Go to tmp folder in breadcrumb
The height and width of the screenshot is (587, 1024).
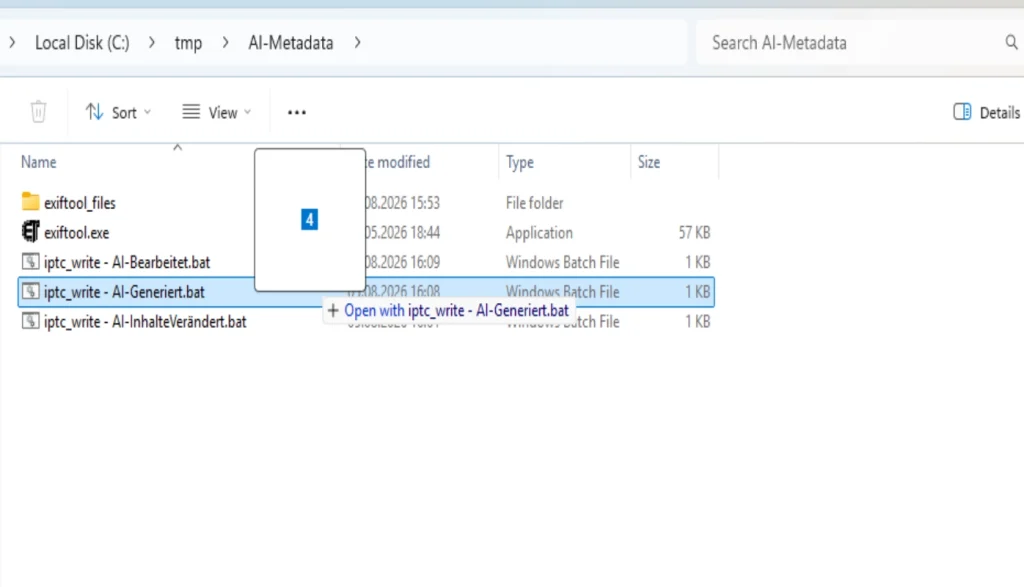pyautogui.click(x=188, y=43)
